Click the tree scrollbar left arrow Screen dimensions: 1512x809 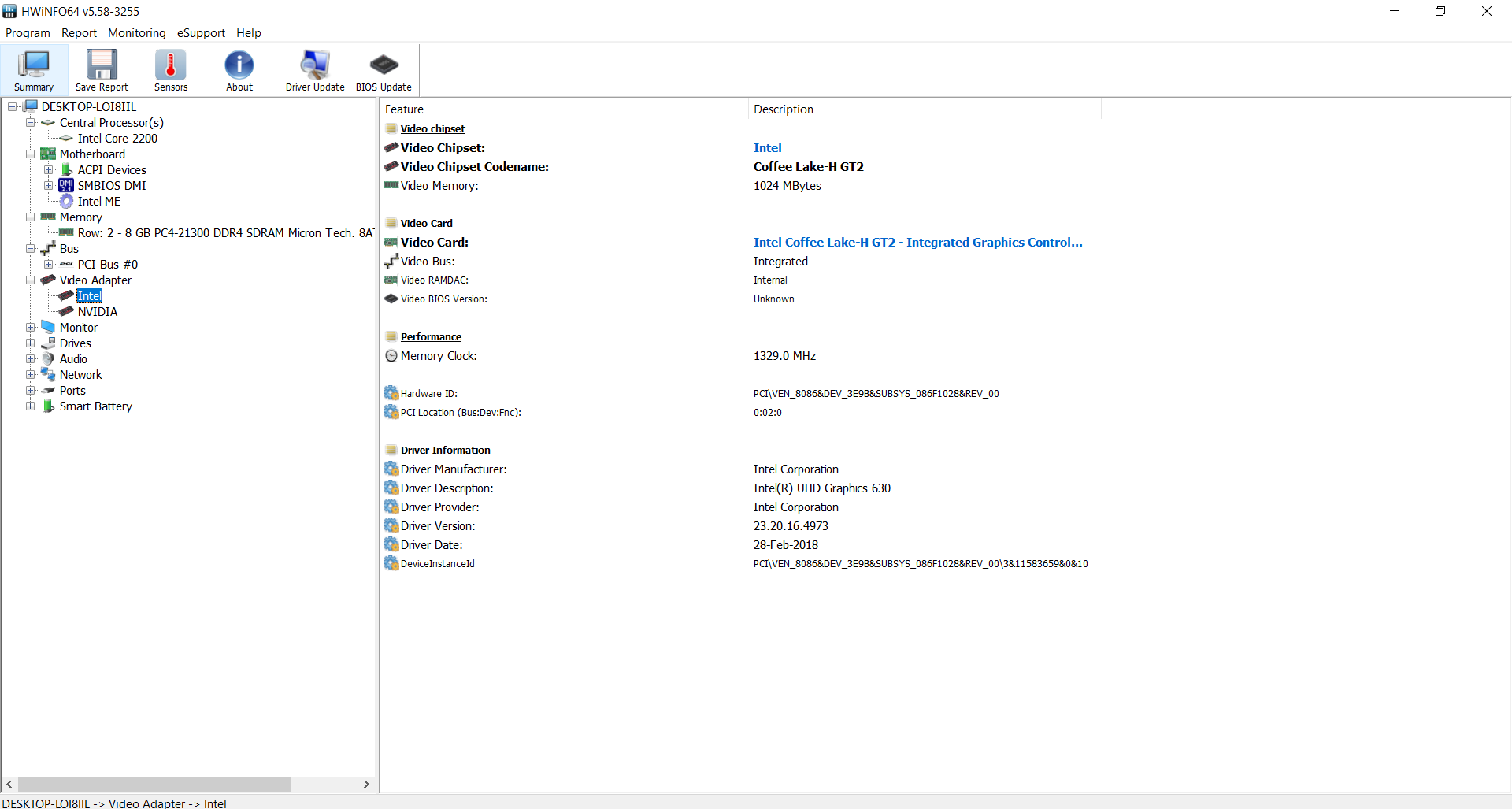tap(9, 784)
